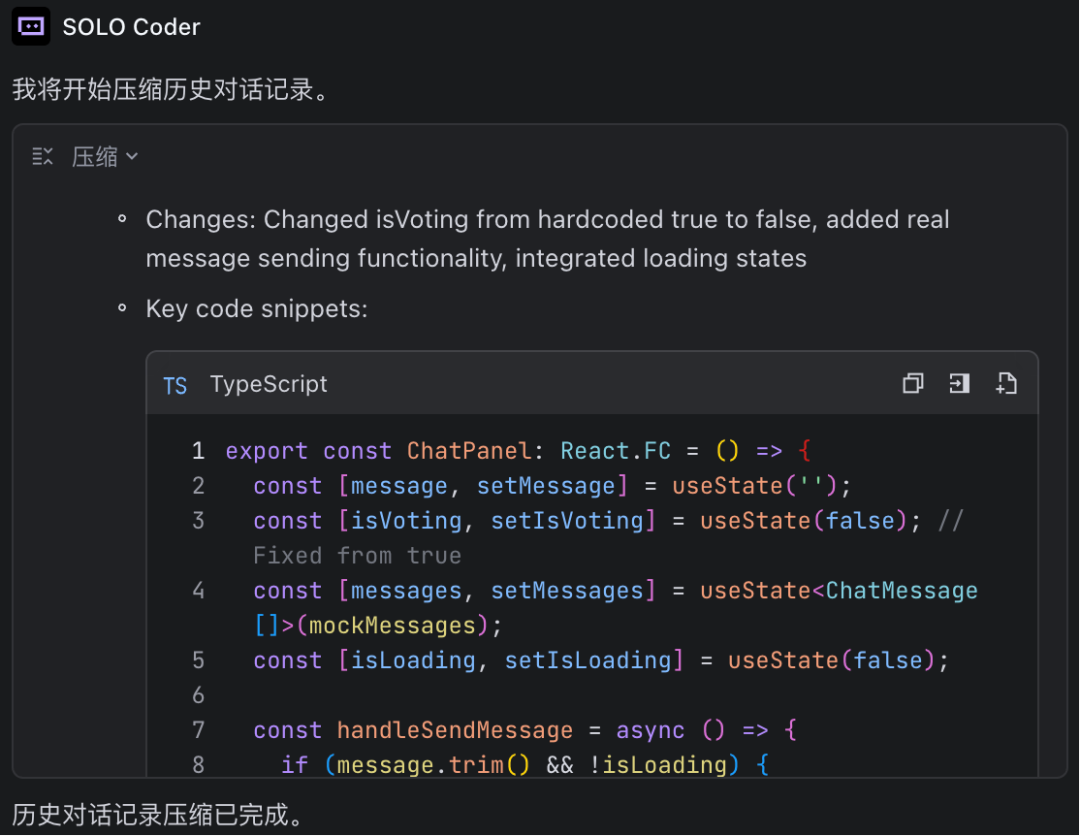The height and width of the screenshot is (836, 1080).
Task: Click the isVoting useState(false) code line
Action: coord(608,521)
